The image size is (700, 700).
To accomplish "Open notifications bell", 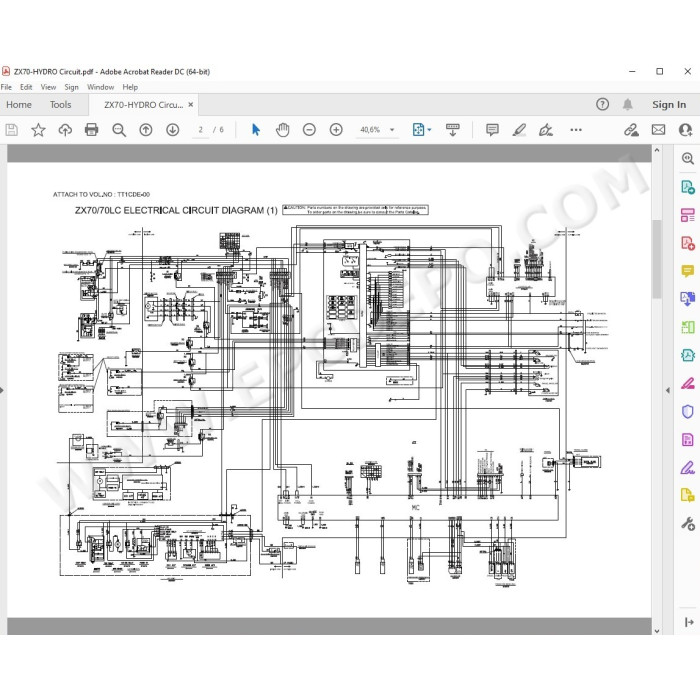I will [627, 104].
